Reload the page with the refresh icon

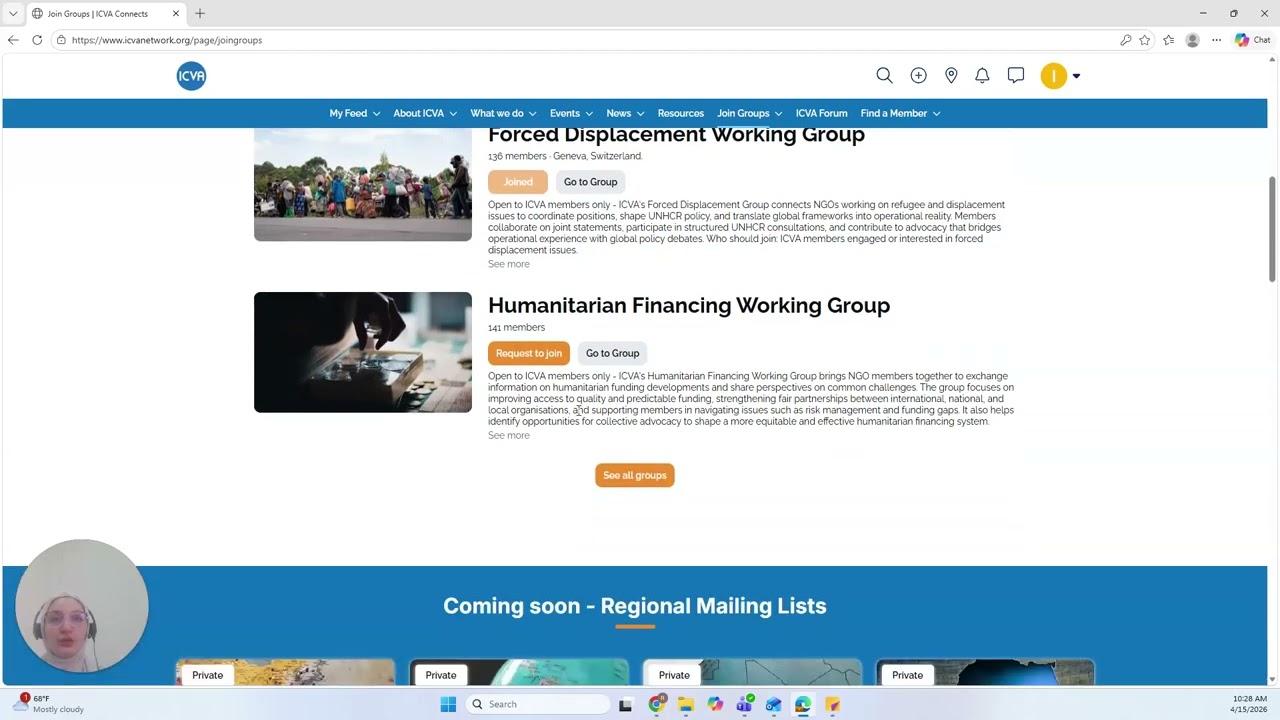pos(37,40)
